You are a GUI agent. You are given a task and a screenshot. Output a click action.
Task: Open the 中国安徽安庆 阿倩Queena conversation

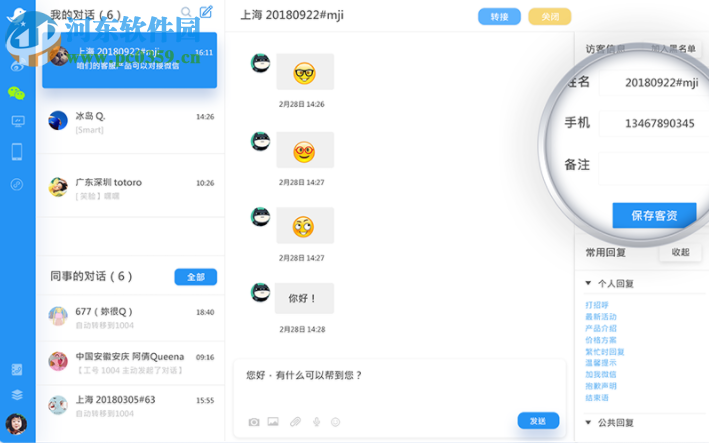tap(131, 363)
